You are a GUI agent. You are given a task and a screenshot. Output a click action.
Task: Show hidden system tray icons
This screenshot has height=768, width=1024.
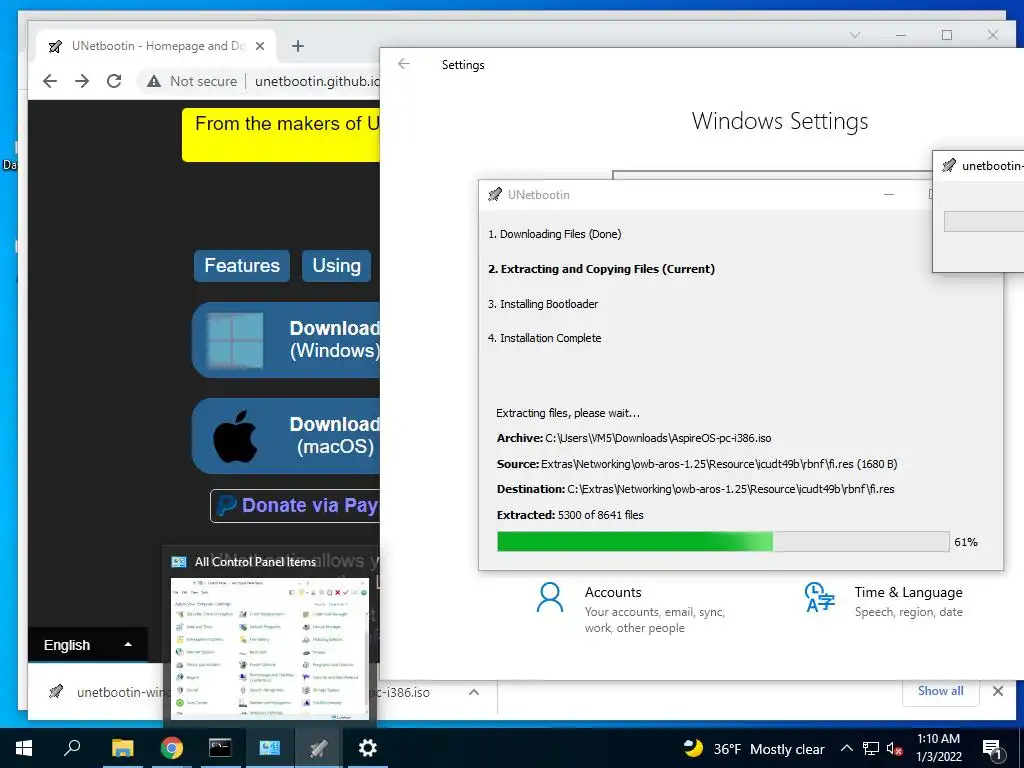pos(846,748)
